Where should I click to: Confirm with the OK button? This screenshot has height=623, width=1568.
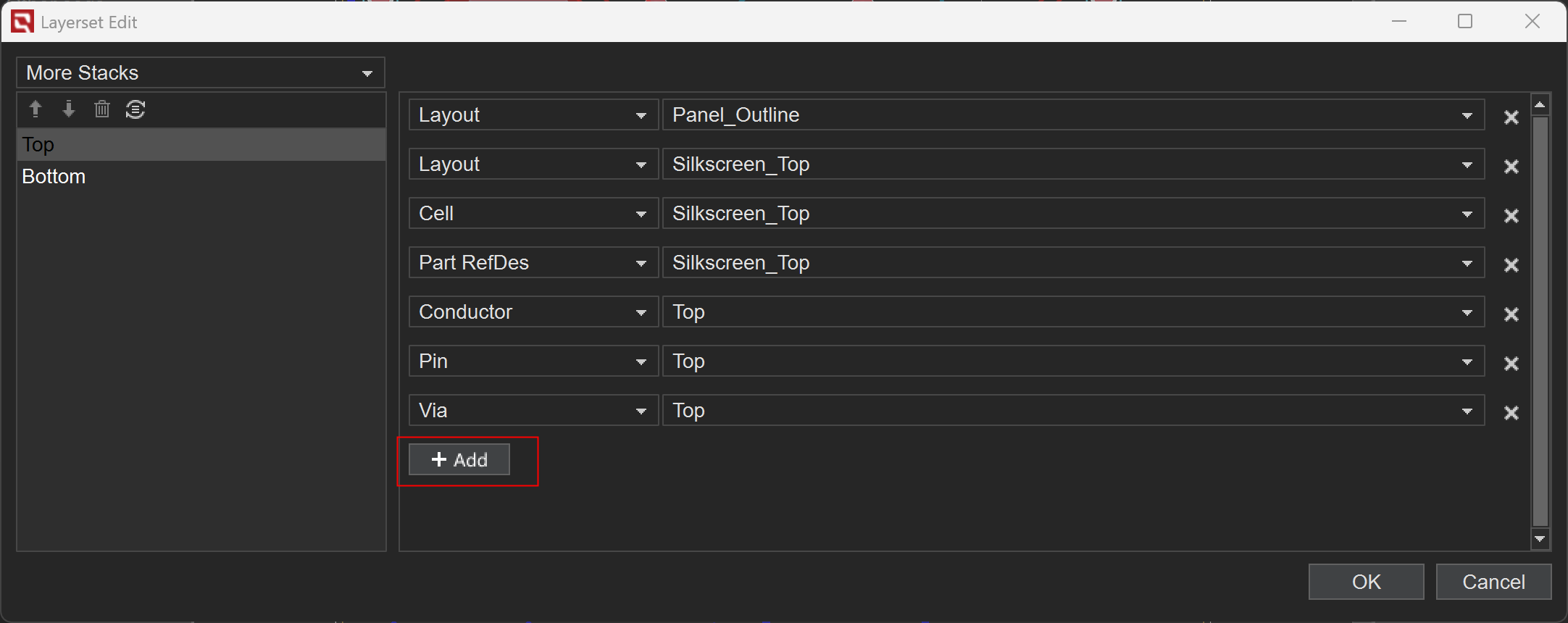(1366, 582)
